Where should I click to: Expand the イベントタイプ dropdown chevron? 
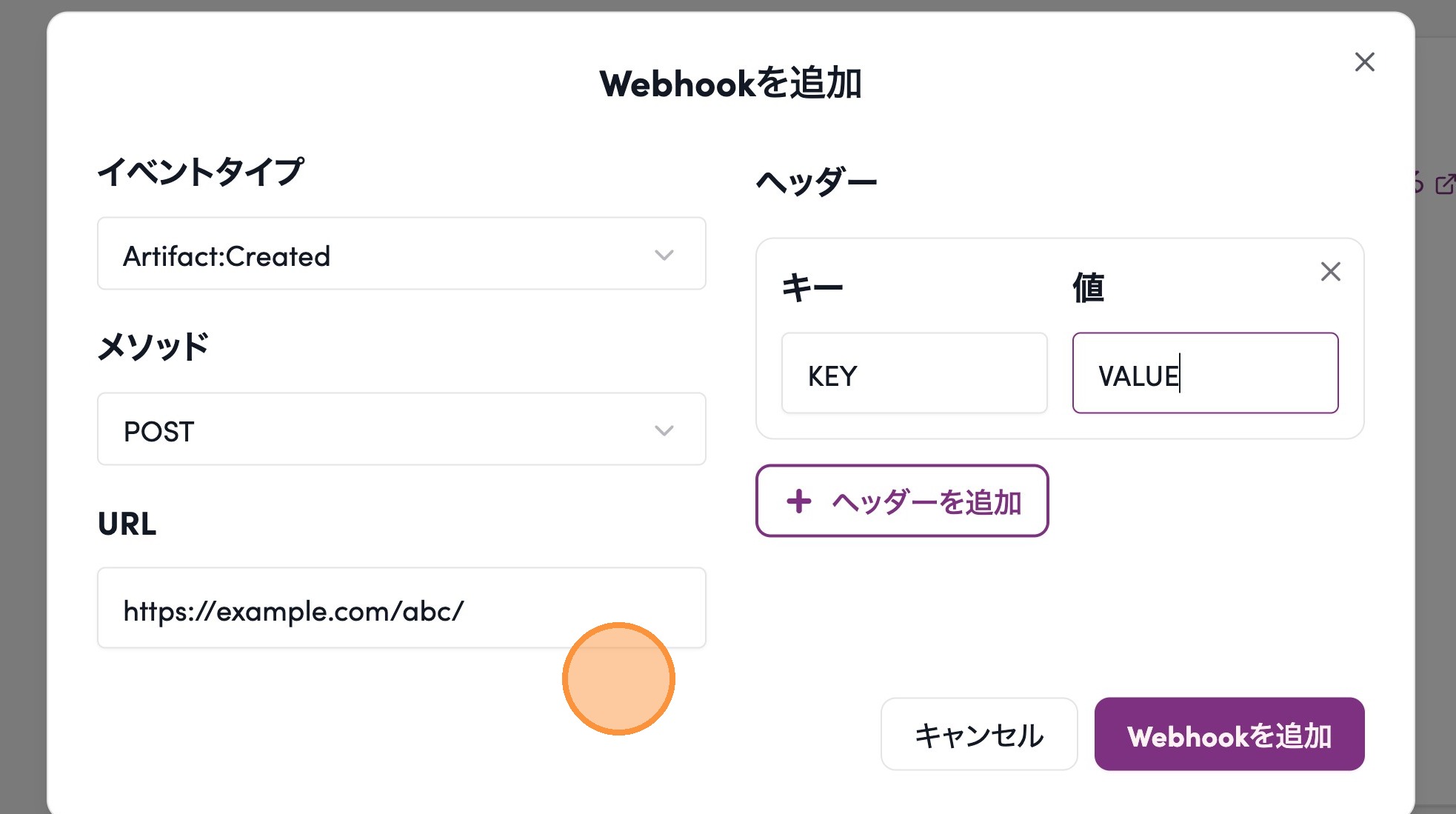[664, 256]
